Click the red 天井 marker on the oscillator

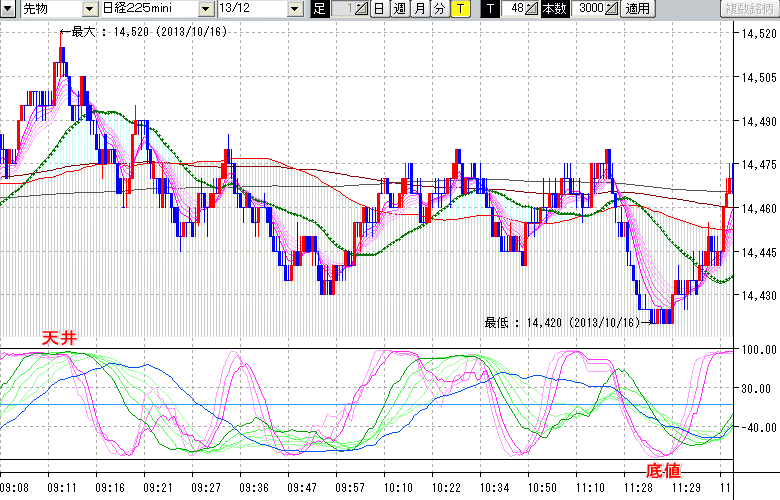point(58,338)
